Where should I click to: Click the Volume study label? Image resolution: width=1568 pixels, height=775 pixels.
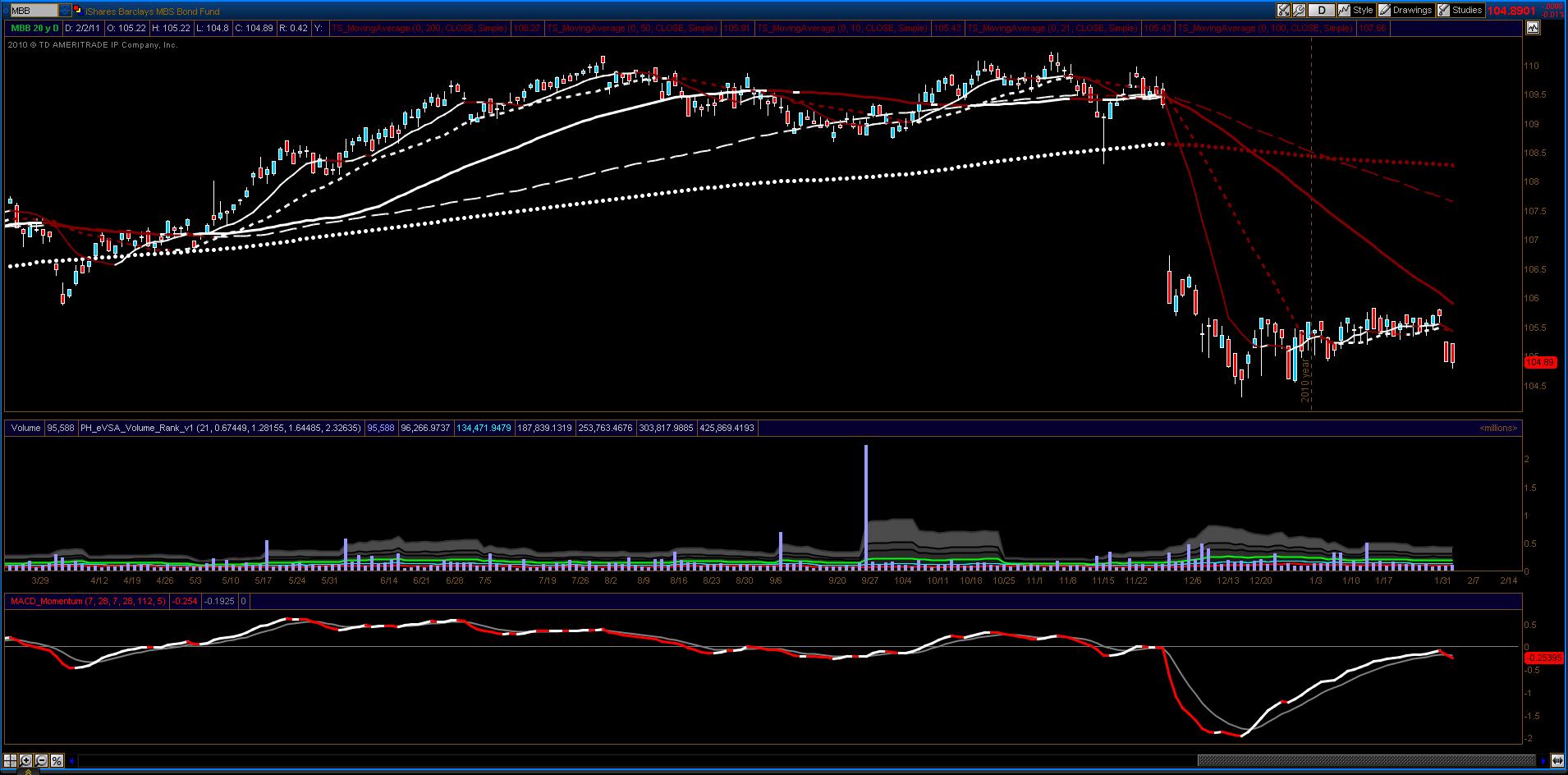point(25,428)
